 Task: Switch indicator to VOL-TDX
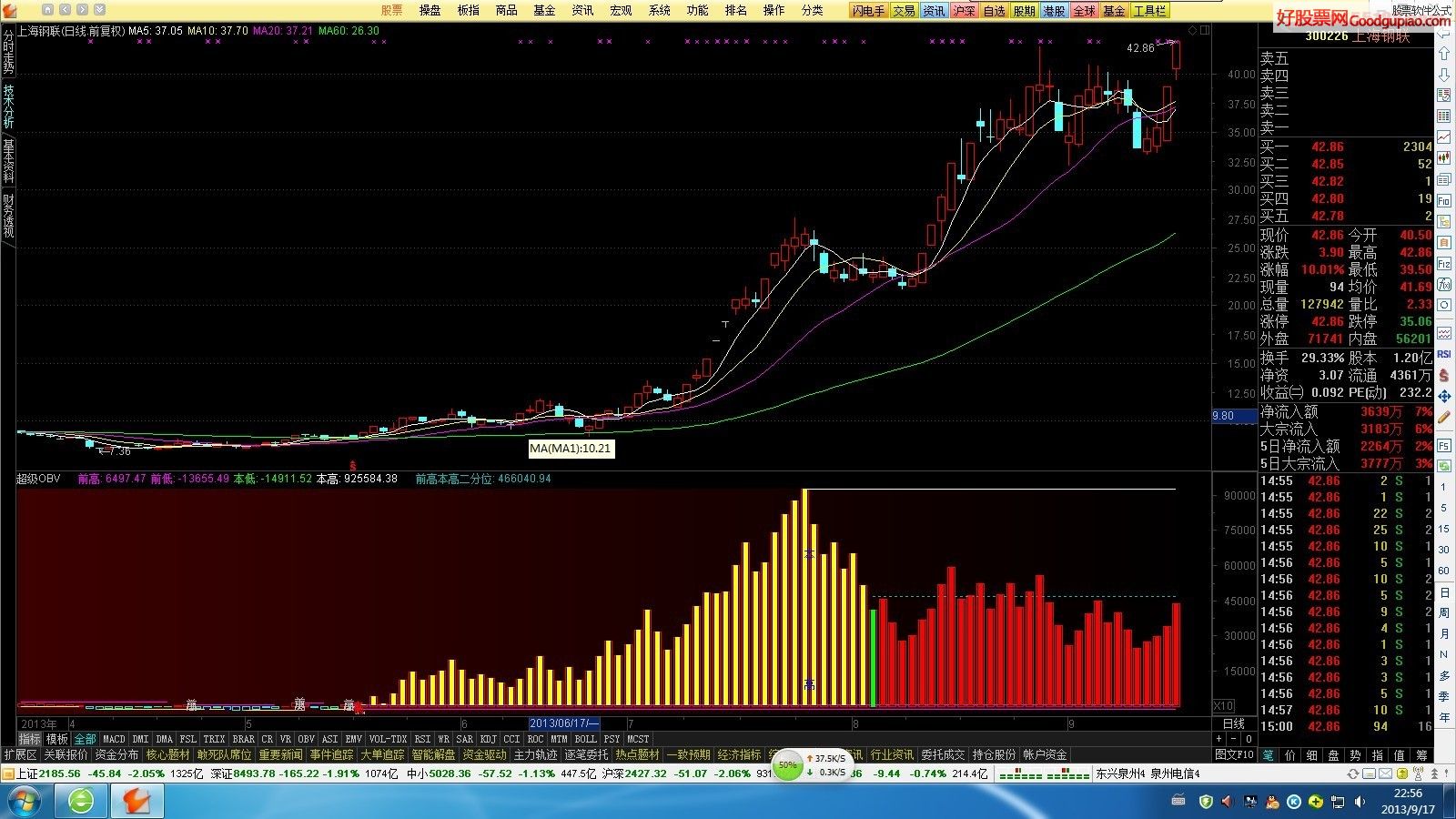point(389,739)
